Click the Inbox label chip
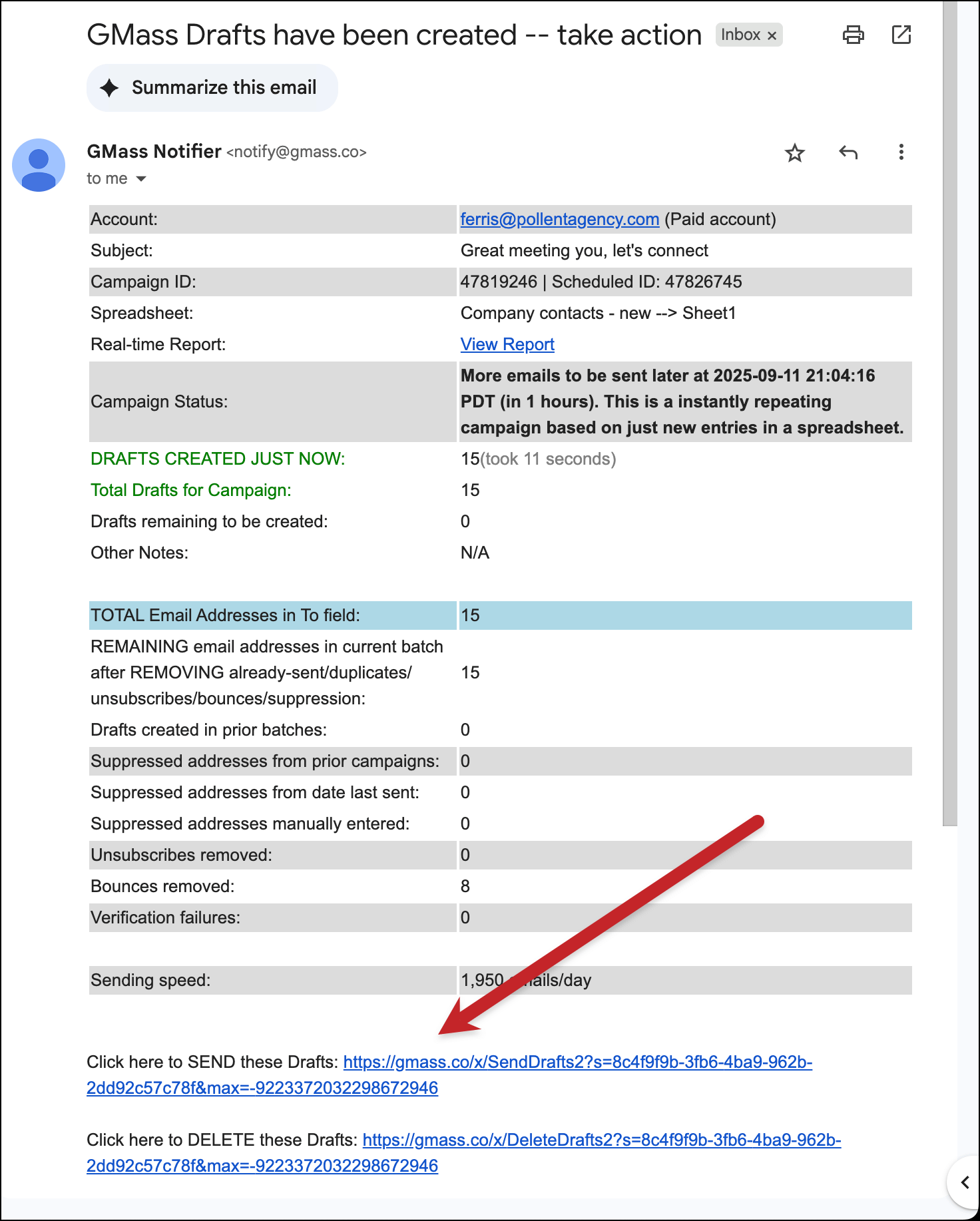The width and height of the screenshot is (980, 1221). click(740, 35)
